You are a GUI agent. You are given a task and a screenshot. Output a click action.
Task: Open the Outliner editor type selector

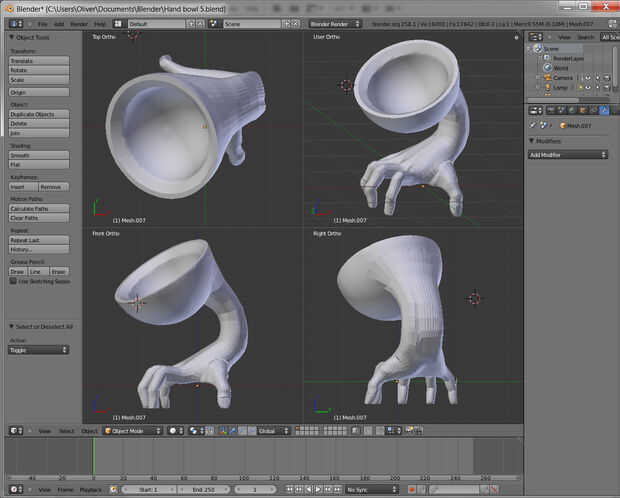point(535,37)
